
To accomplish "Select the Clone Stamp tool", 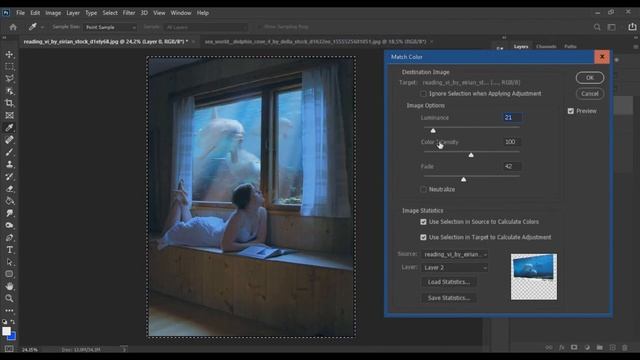I will pyautogui.click(x=9, y=164).
